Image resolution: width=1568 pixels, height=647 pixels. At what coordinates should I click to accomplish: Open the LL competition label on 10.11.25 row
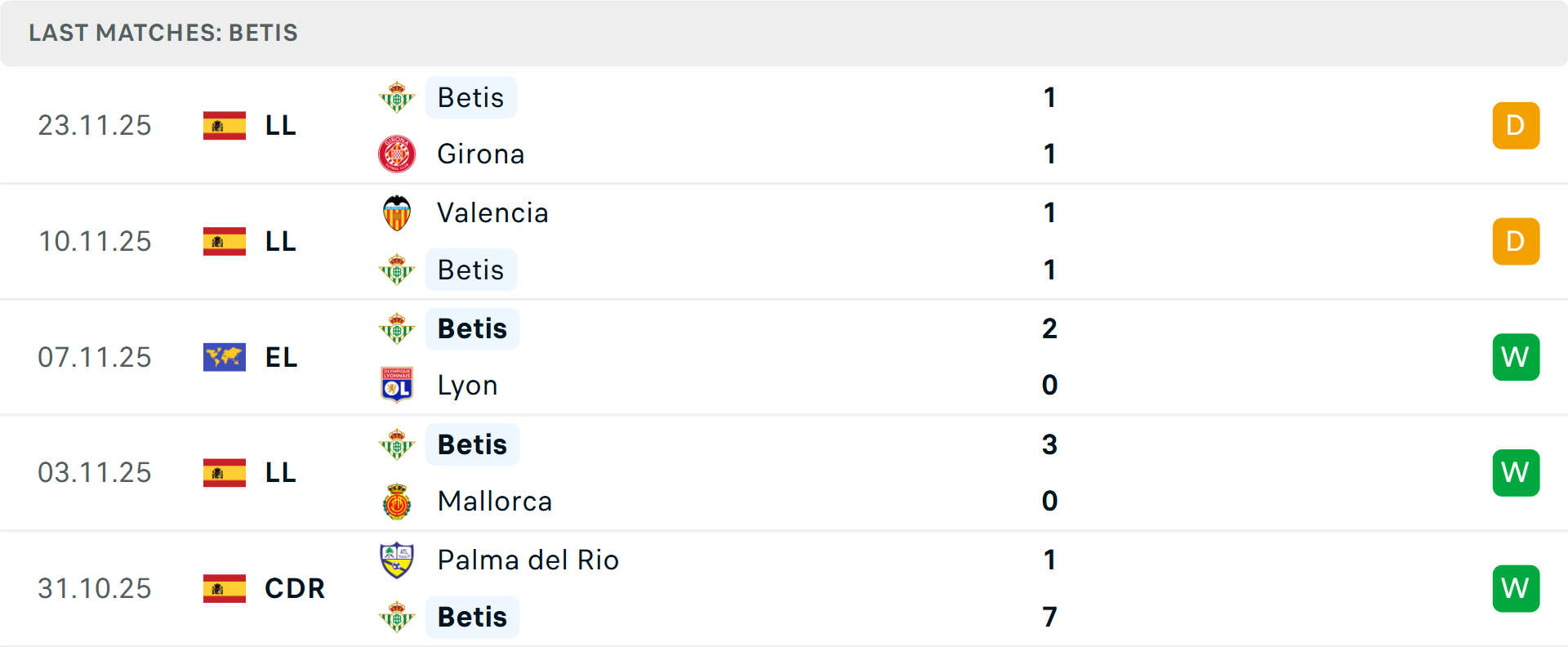click(279, 241)
